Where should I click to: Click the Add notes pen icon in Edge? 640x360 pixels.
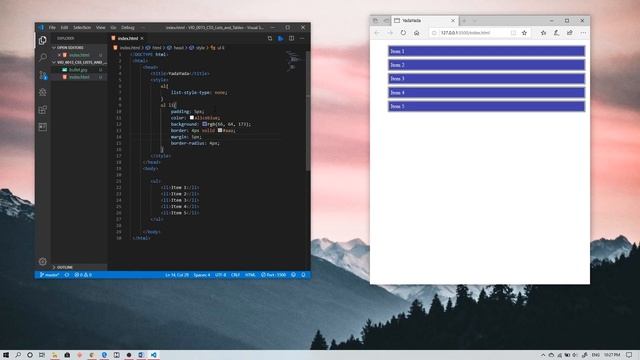pos(556,33)
